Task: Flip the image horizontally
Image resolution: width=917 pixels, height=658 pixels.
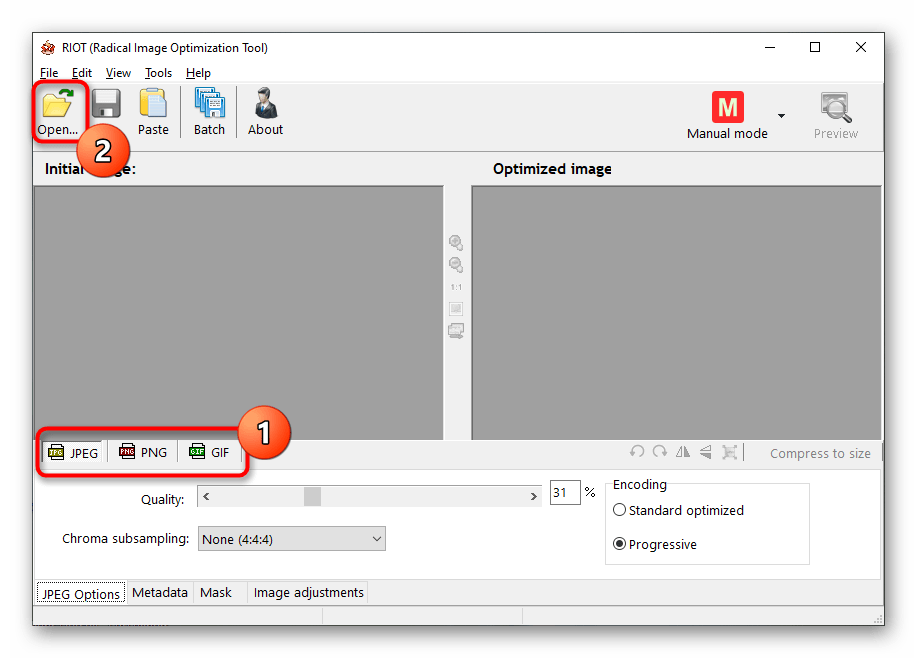Action: click(682, 452)
